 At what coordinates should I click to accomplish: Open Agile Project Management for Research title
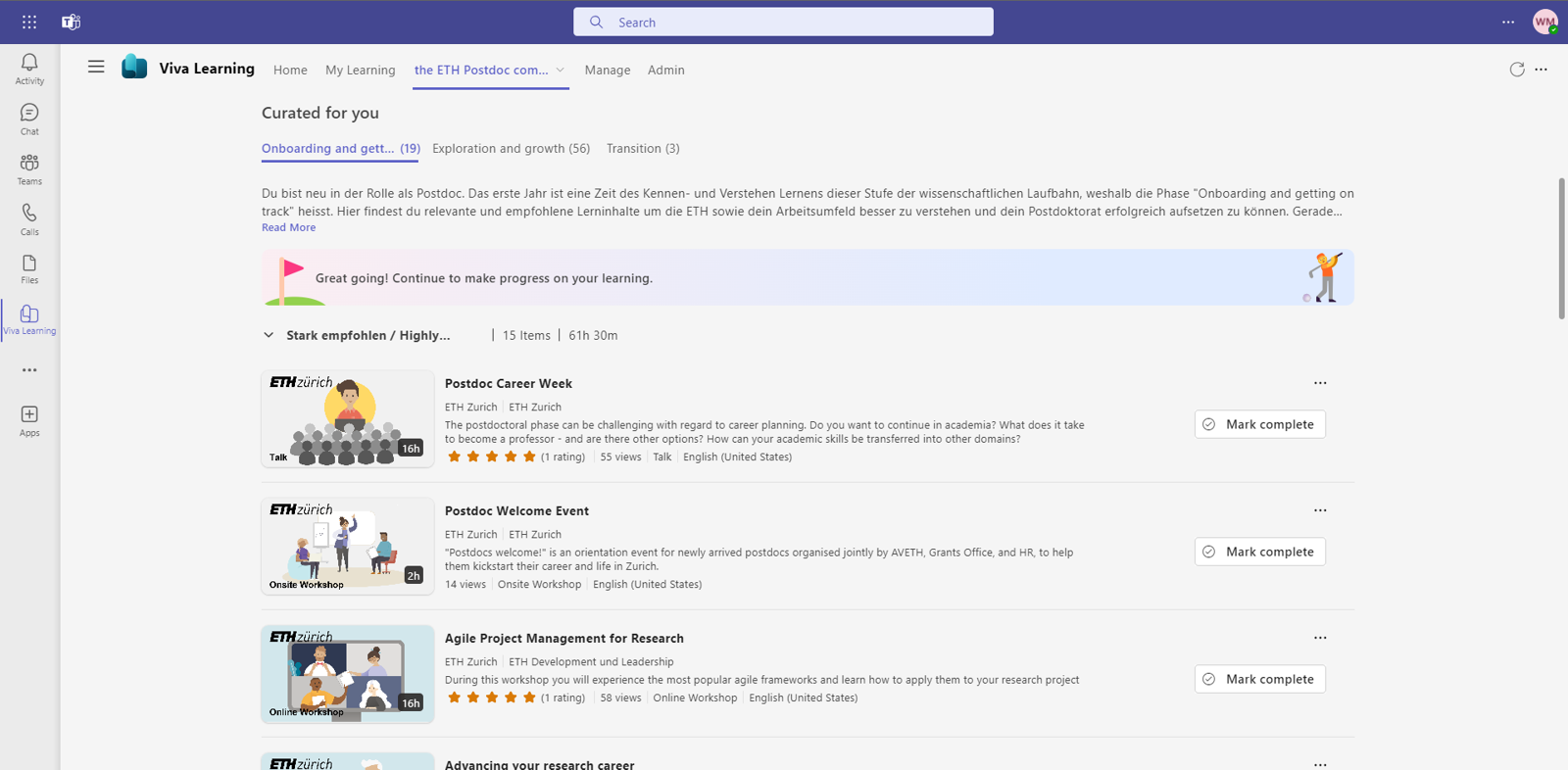pyautogui.click(x=564, y=638)
